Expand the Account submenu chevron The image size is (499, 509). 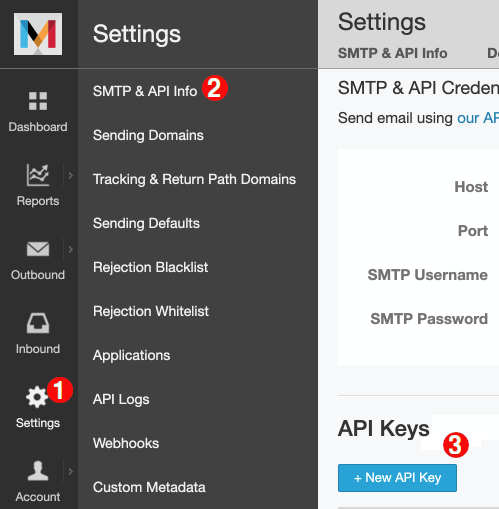click(x=70, y=471)
